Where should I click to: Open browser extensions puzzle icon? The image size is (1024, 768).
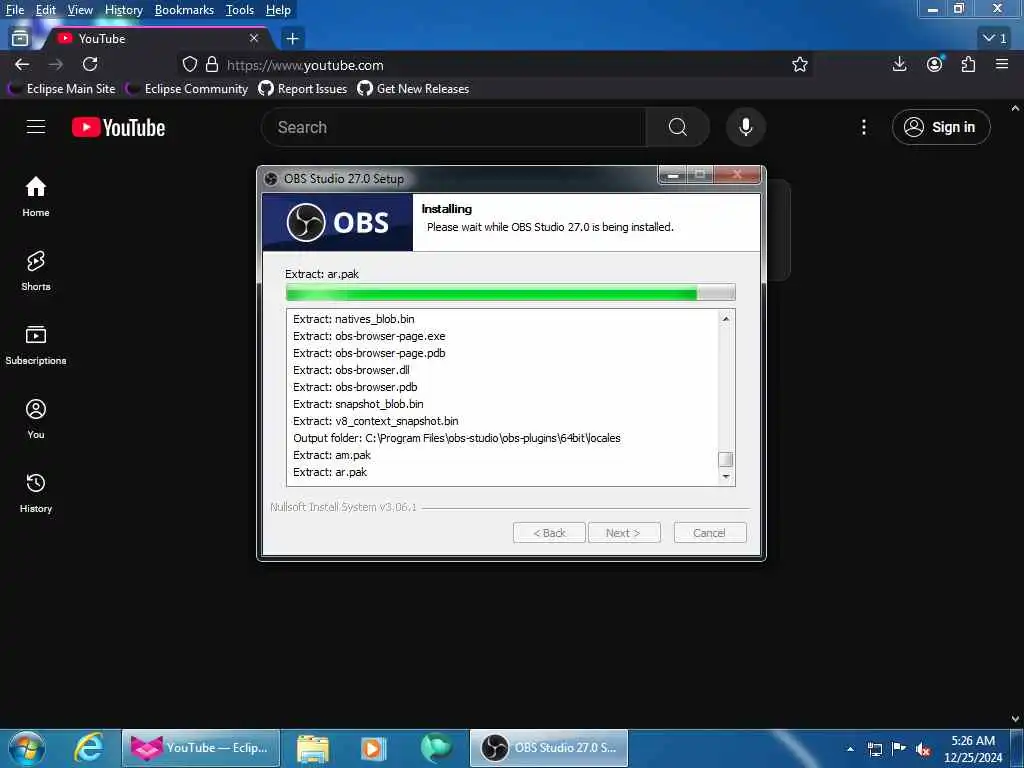(968, 64)
